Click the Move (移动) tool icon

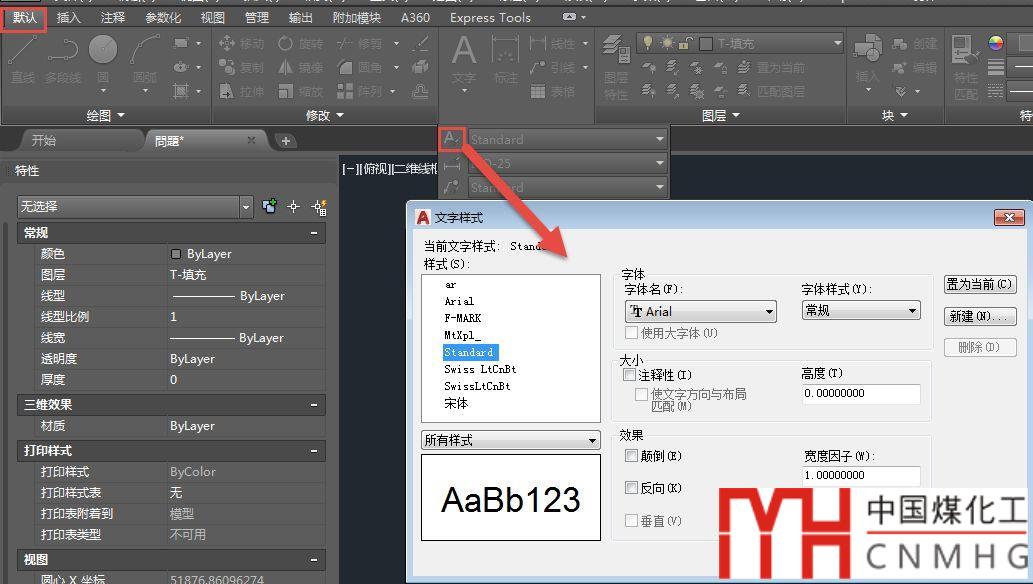[227, 43]
